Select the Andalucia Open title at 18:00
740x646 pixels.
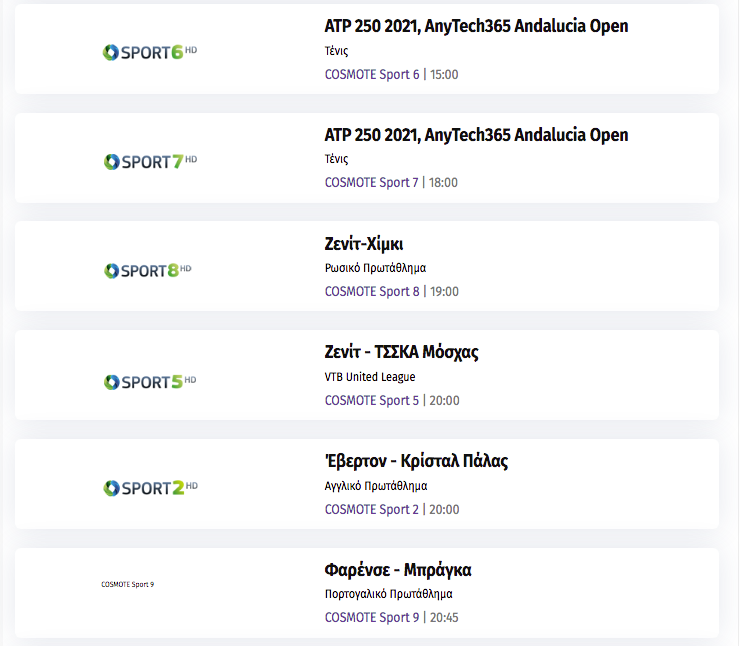pos(476,135)
